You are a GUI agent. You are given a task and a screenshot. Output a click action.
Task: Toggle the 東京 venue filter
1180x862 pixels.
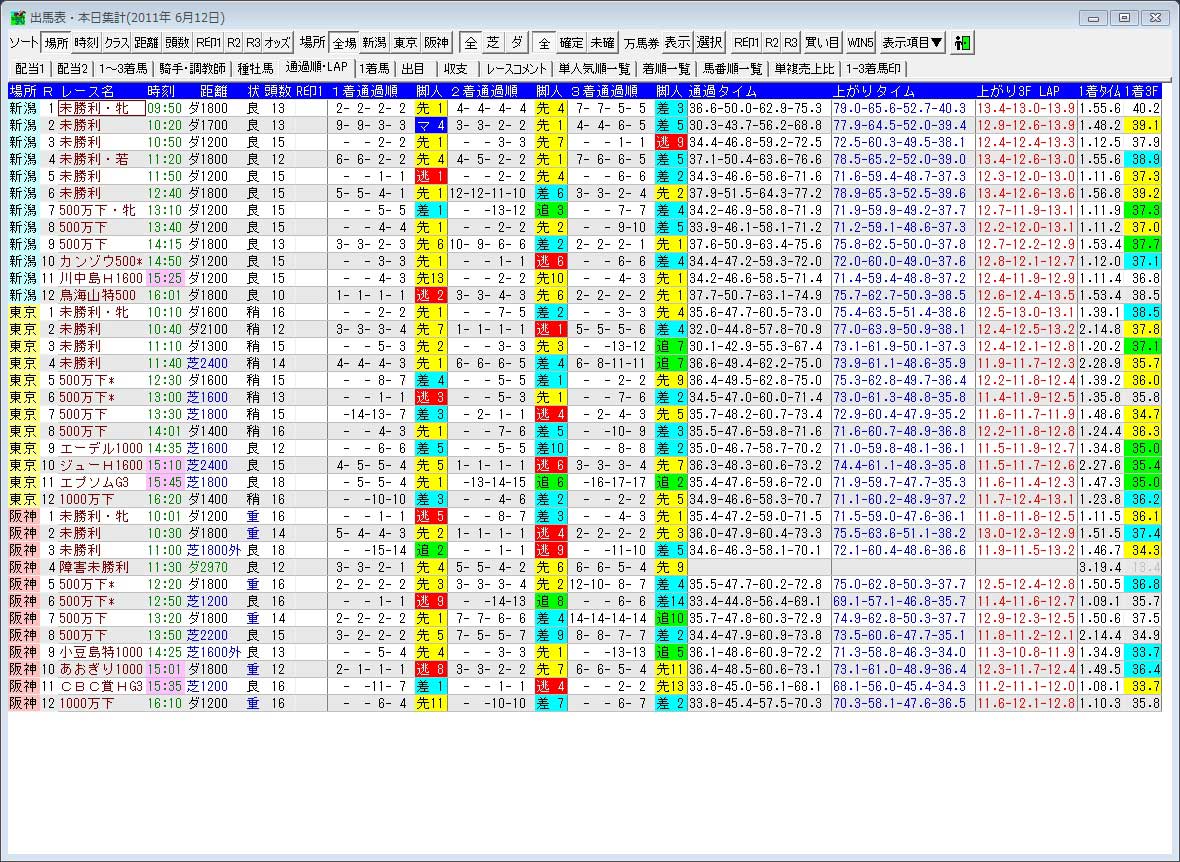[405, 43]
